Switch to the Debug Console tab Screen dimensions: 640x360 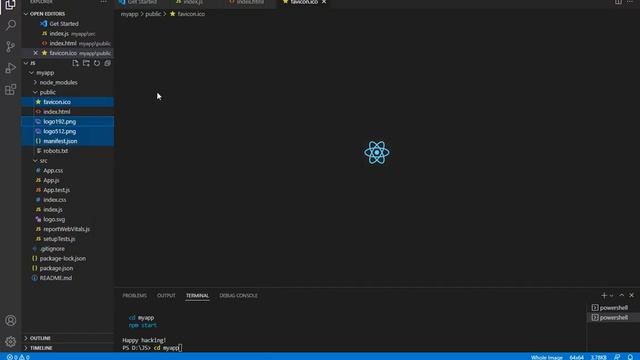238,296
